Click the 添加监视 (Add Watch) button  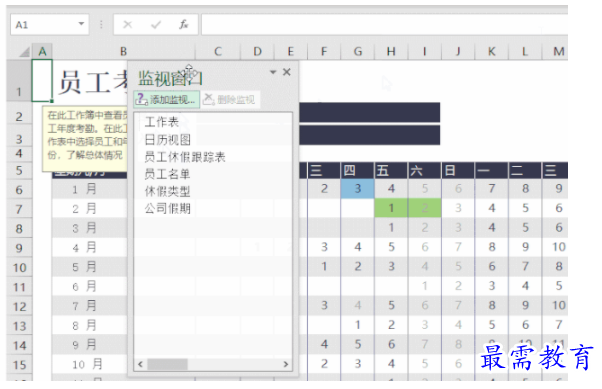point(167,99)
